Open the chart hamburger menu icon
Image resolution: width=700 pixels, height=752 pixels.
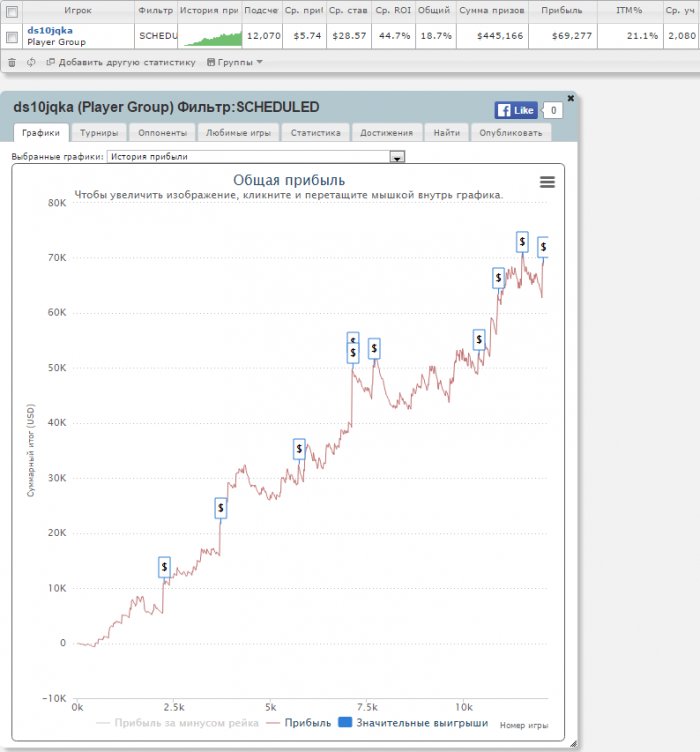click(547, 182)
